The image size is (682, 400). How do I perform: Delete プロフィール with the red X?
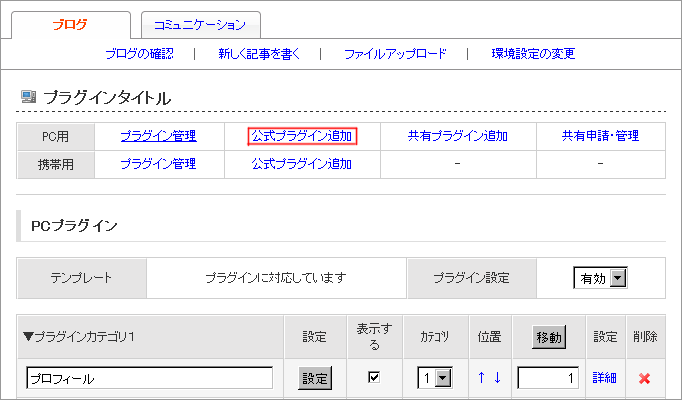coord(645,379)
